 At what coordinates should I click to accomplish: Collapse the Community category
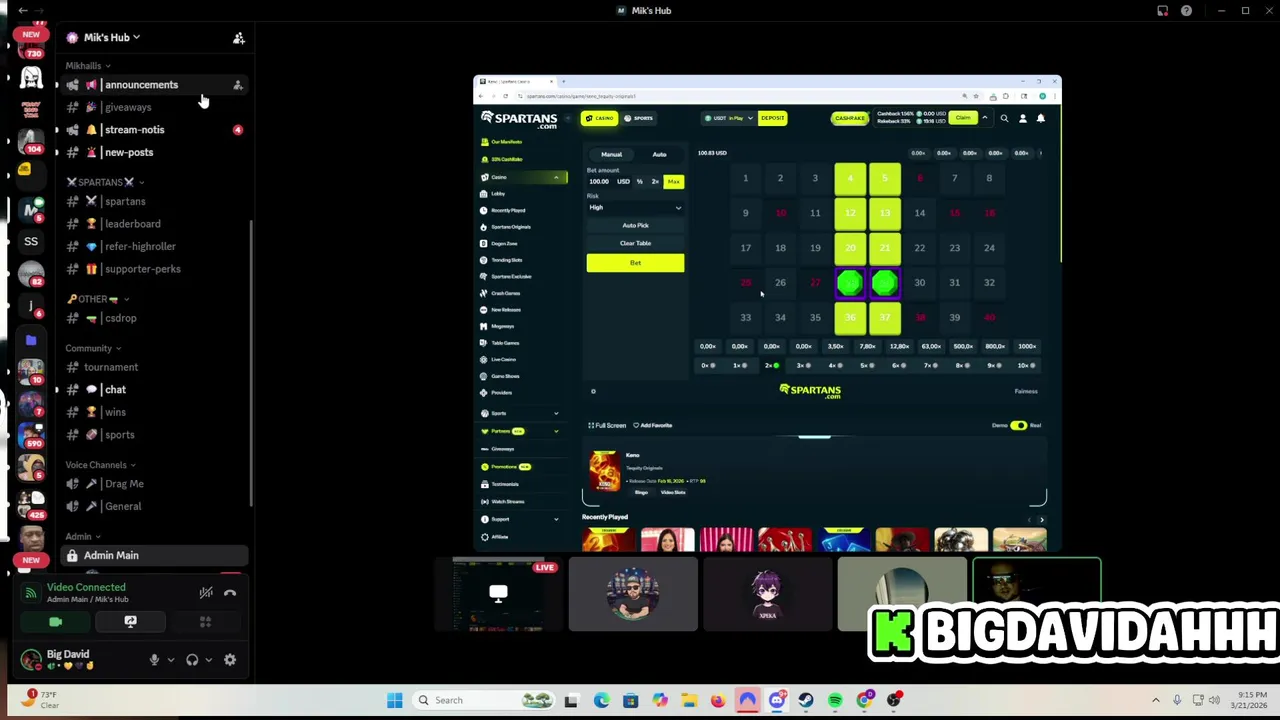[93, 348]
